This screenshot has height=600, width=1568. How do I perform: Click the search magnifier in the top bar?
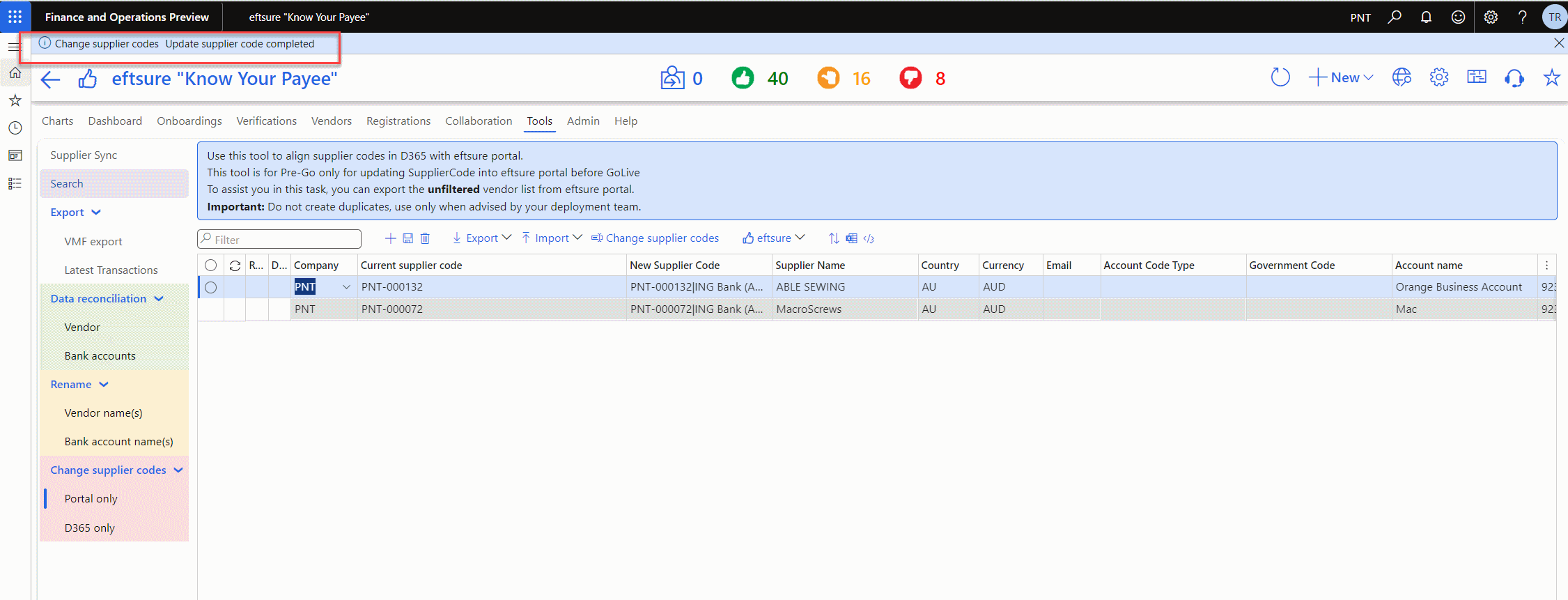[x=1394, y=17]
